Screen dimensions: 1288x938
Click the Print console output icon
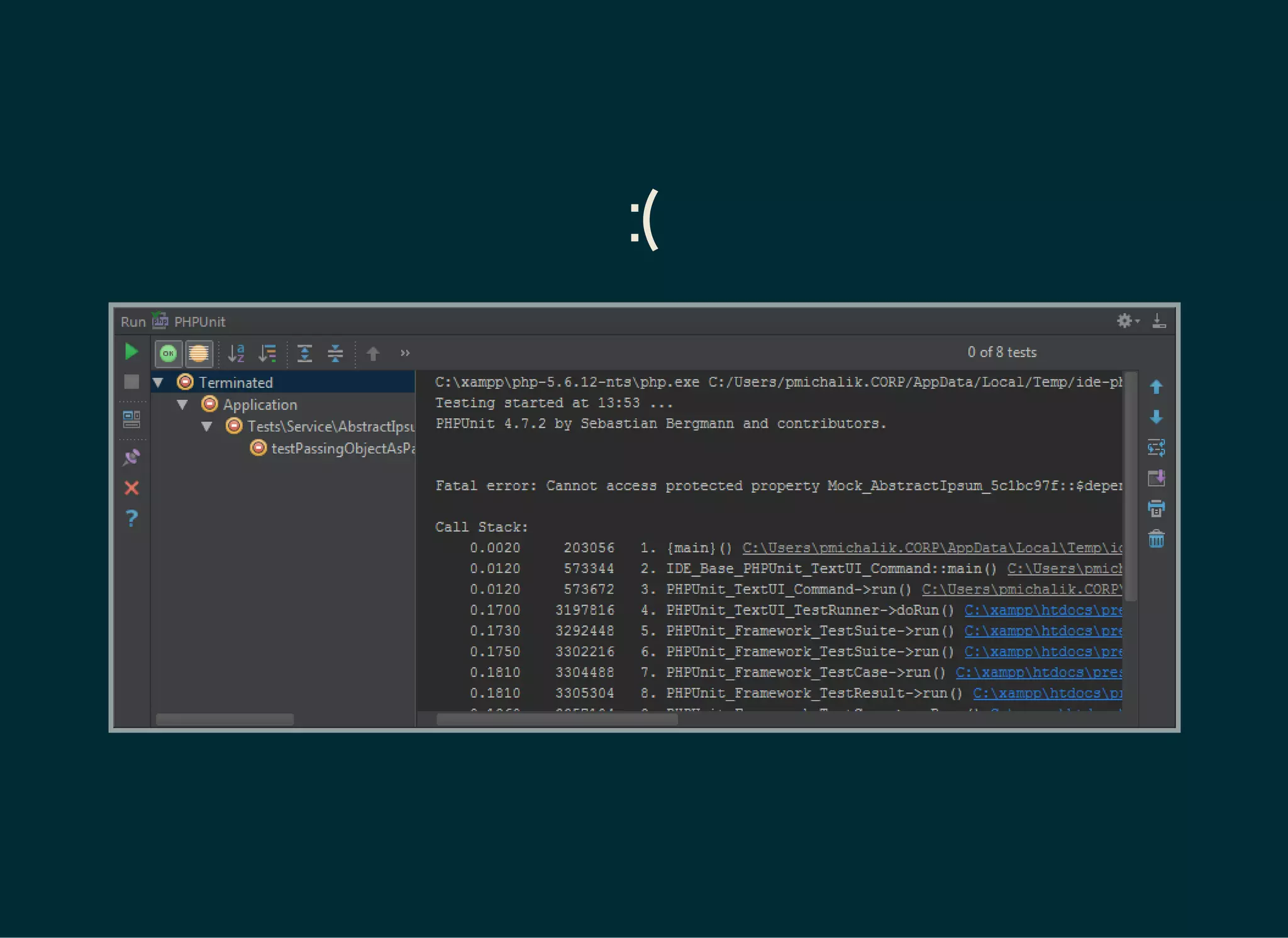point(1156,509)
